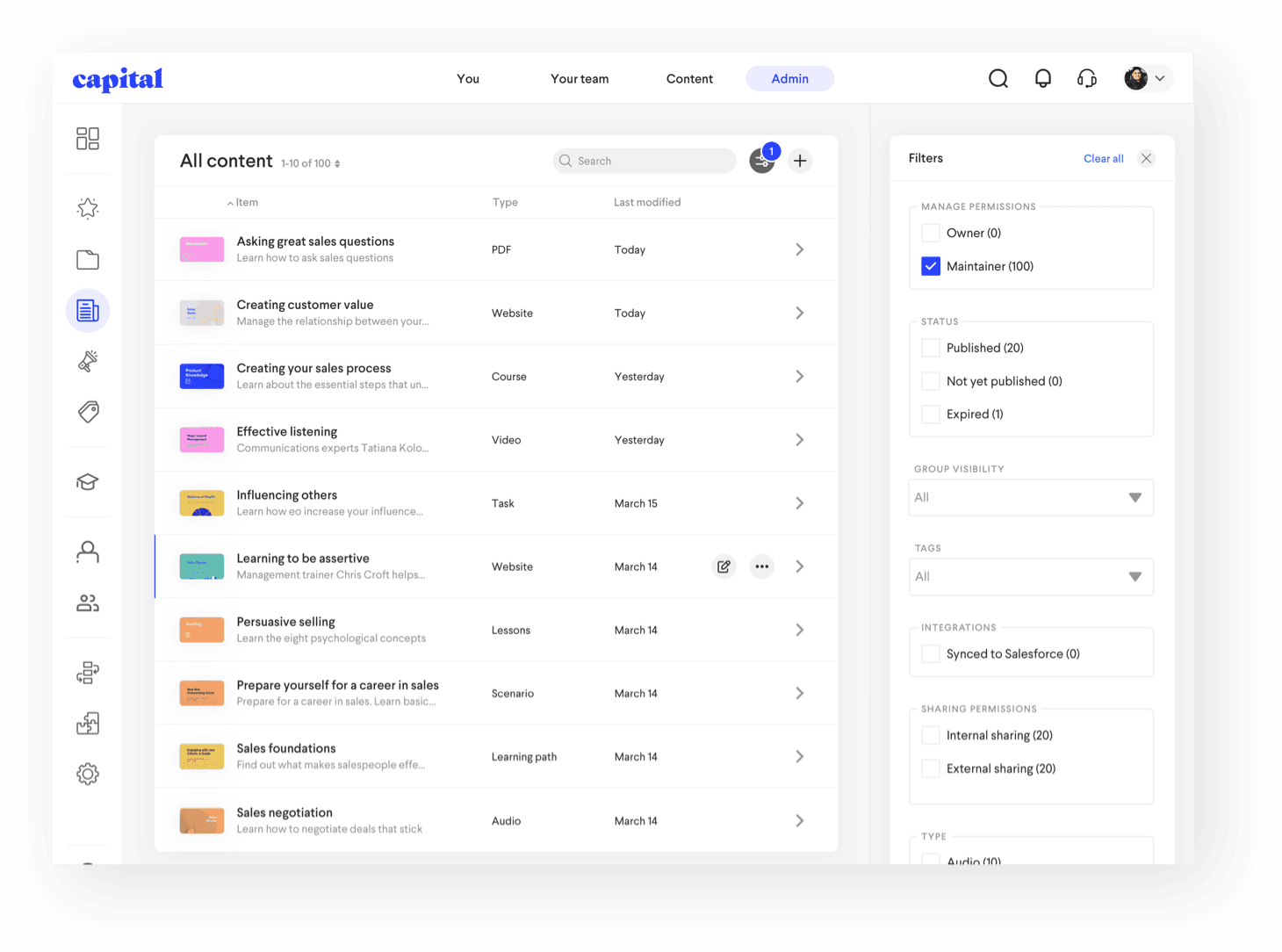Switch to the Your team tab

(580, 78)
